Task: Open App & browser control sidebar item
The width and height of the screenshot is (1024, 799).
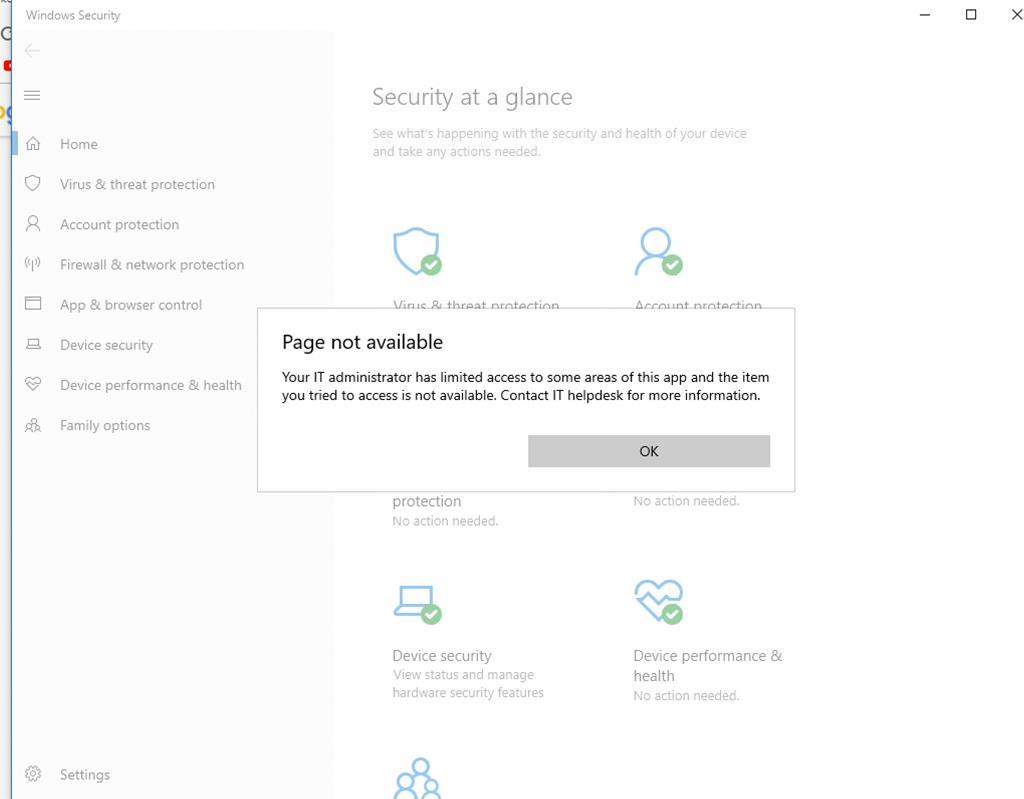Action: pyautogui.click(x=130, y=305)
